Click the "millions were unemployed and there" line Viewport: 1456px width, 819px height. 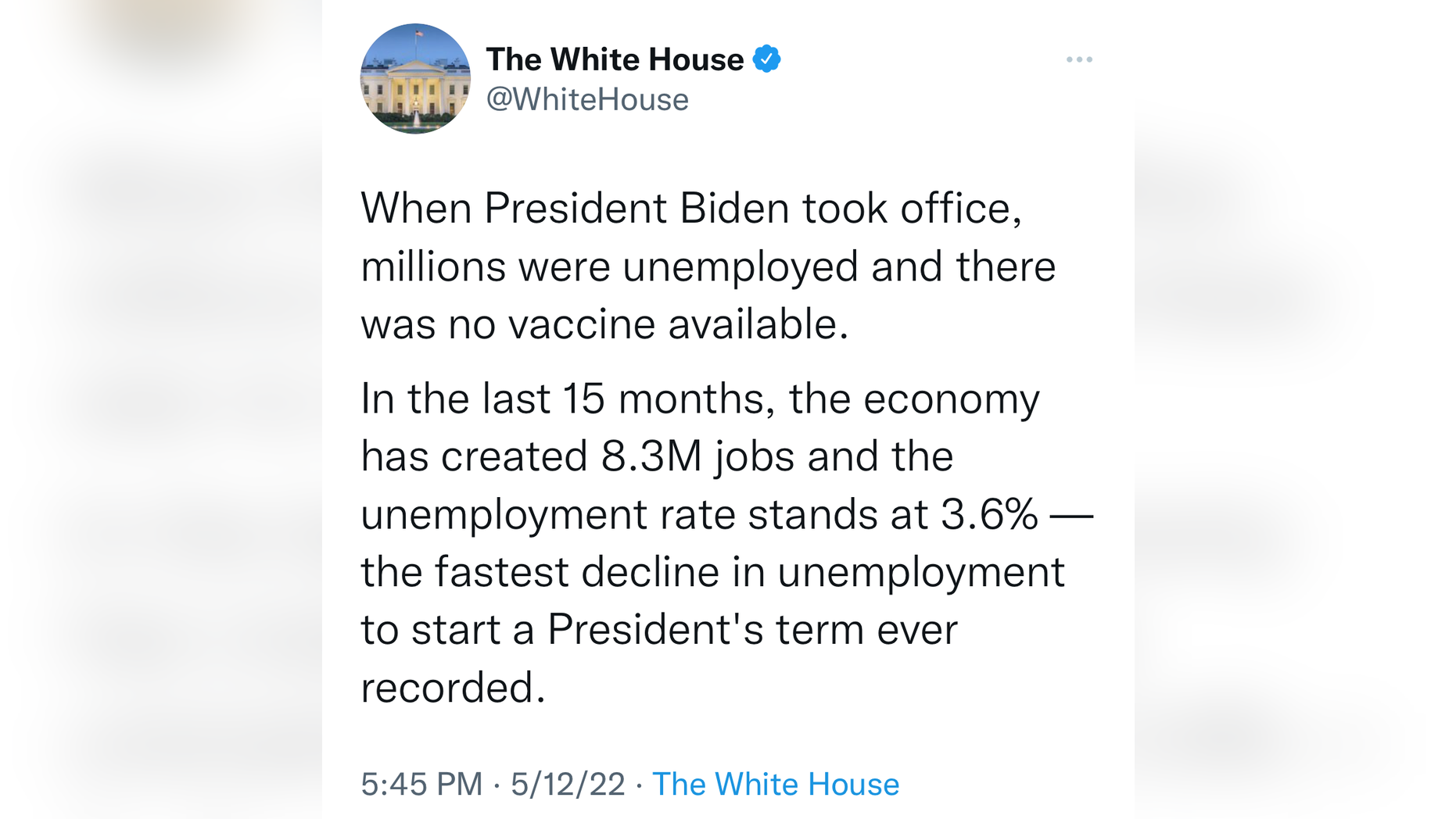point(708,266)
